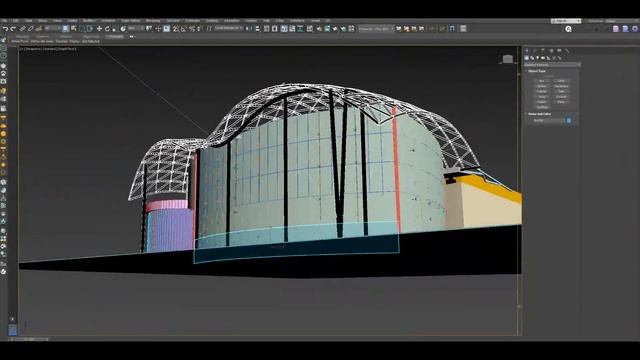Viewport: 640px width, 360px height.
Task: Click the Teapot primitive button
Action: 542,102
